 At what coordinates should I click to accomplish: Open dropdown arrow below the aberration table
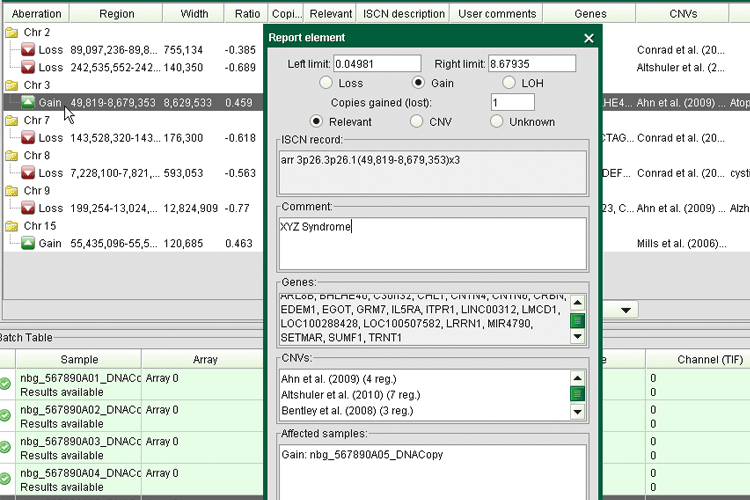627,310
